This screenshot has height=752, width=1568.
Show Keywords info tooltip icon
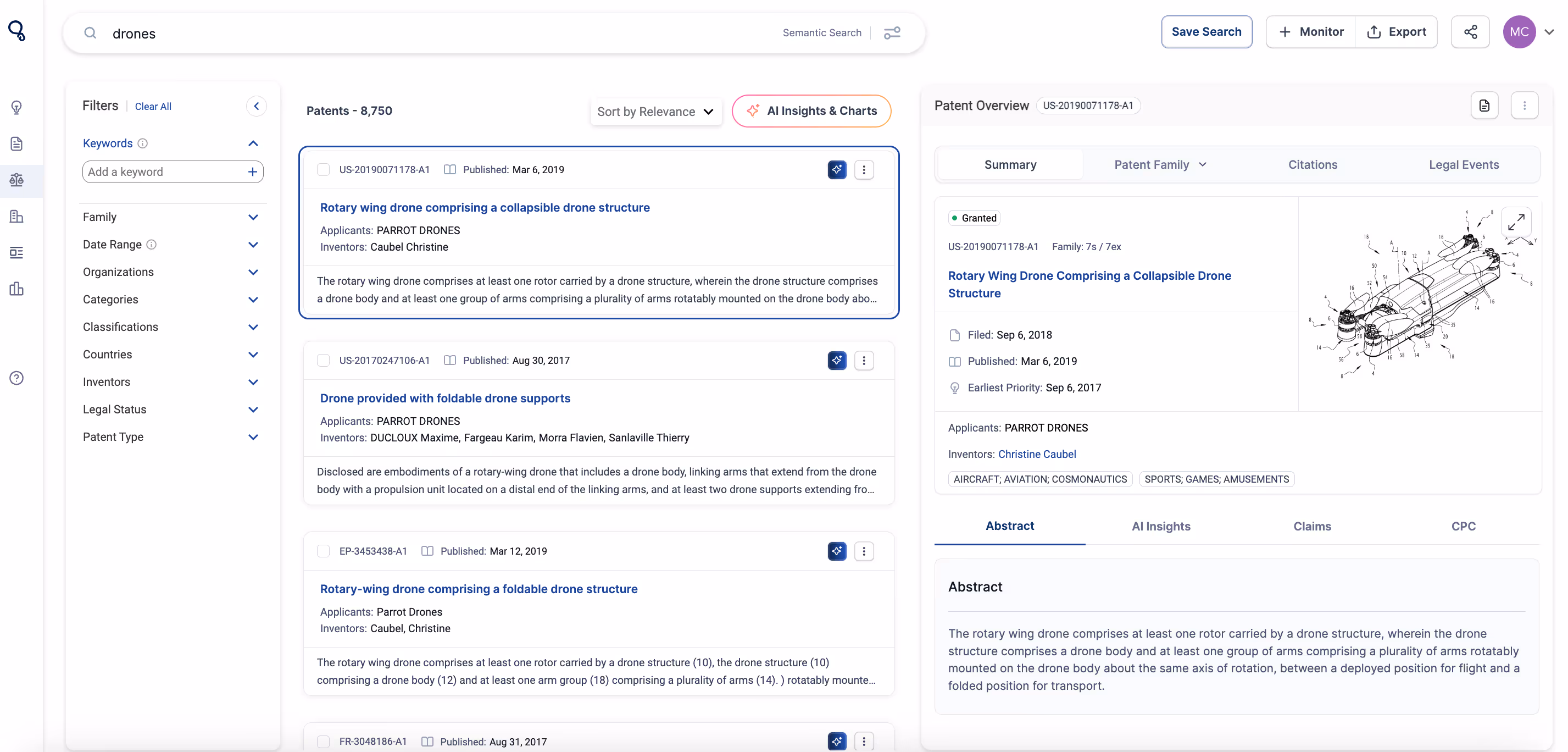142,143
